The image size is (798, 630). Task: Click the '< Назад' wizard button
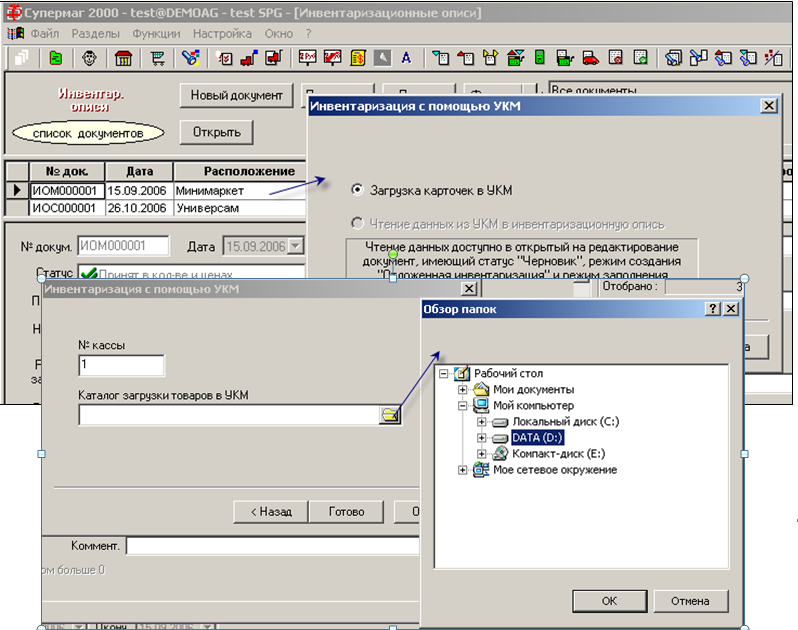271,511
